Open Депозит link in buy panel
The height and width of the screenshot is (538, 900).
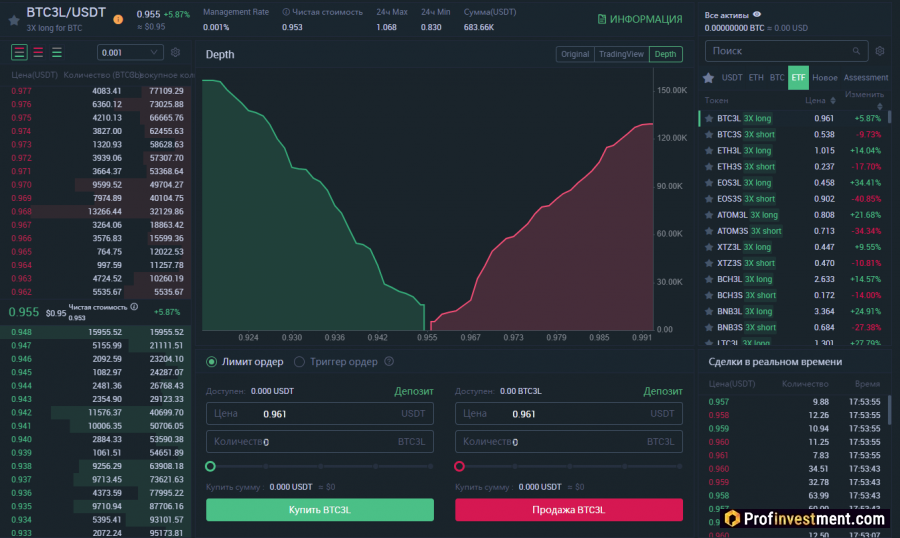[414, 391]
